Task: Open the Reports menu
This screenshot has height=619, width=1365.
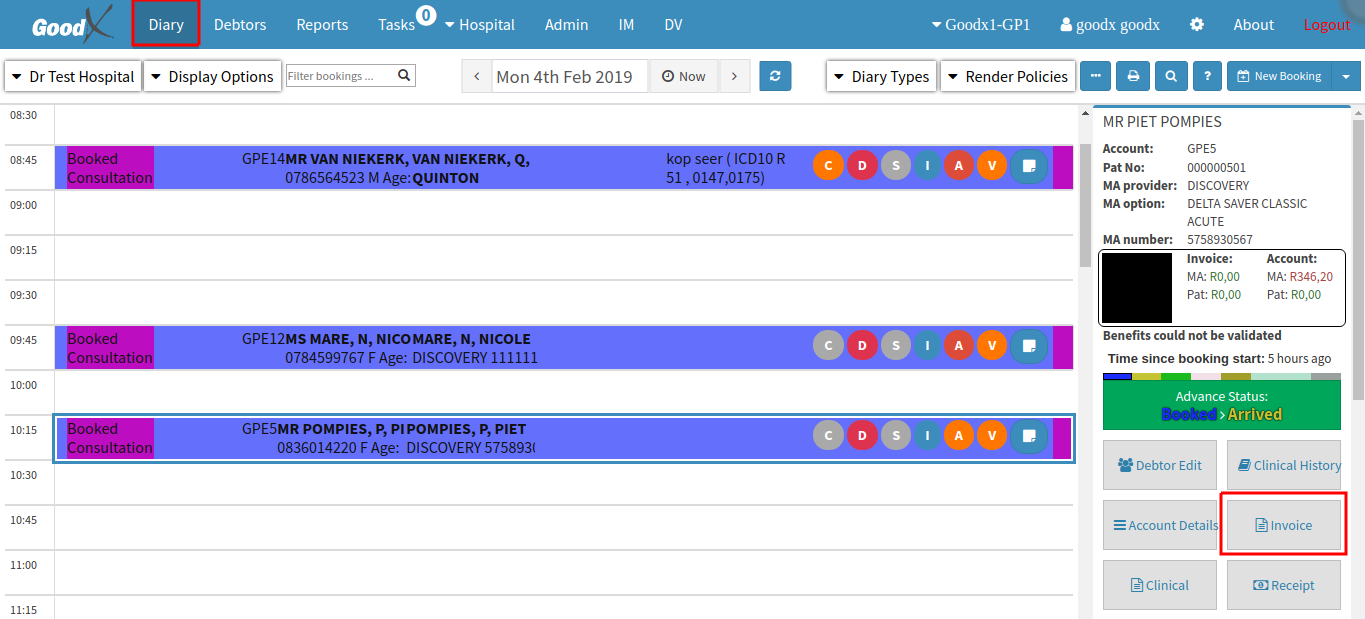Action: pos(322,24)
